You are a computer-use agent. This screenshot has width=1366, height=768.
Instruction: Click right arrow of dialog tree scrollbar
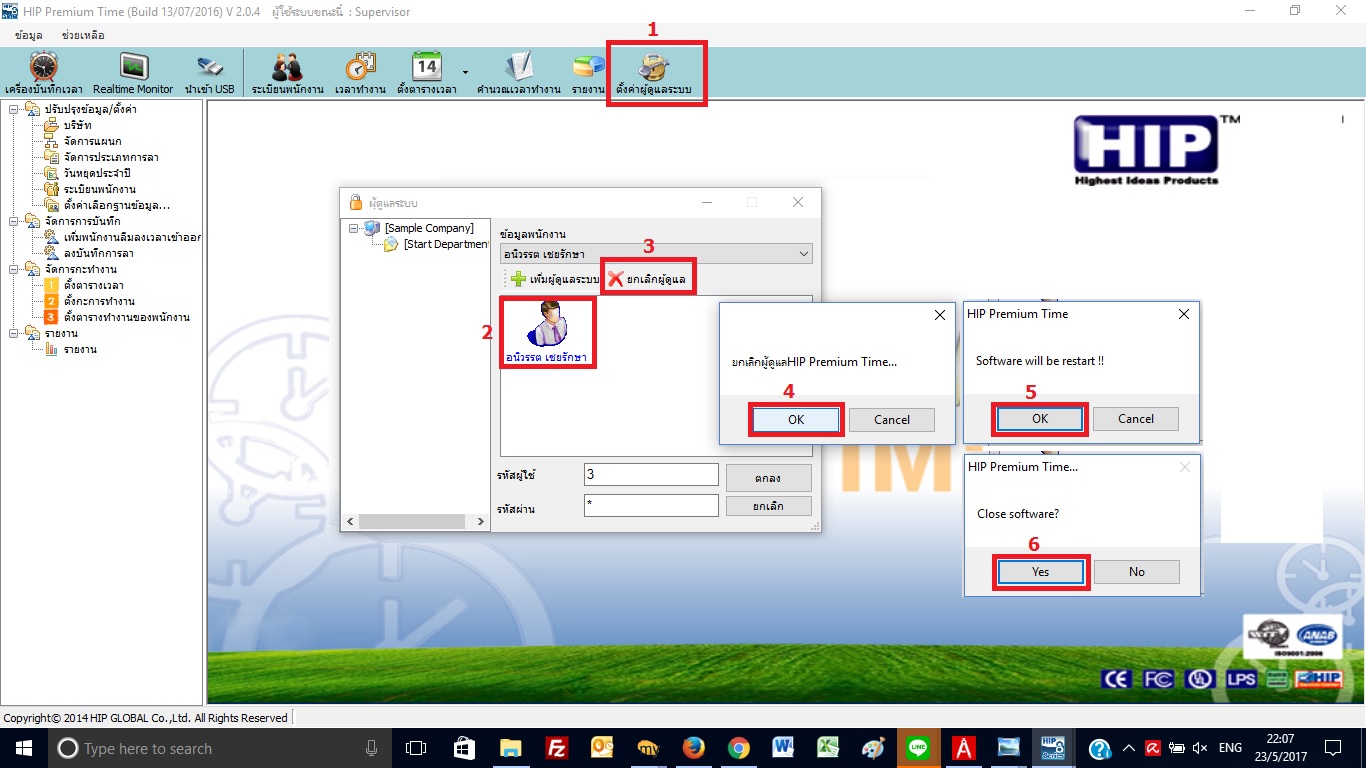tap(482, 522)
